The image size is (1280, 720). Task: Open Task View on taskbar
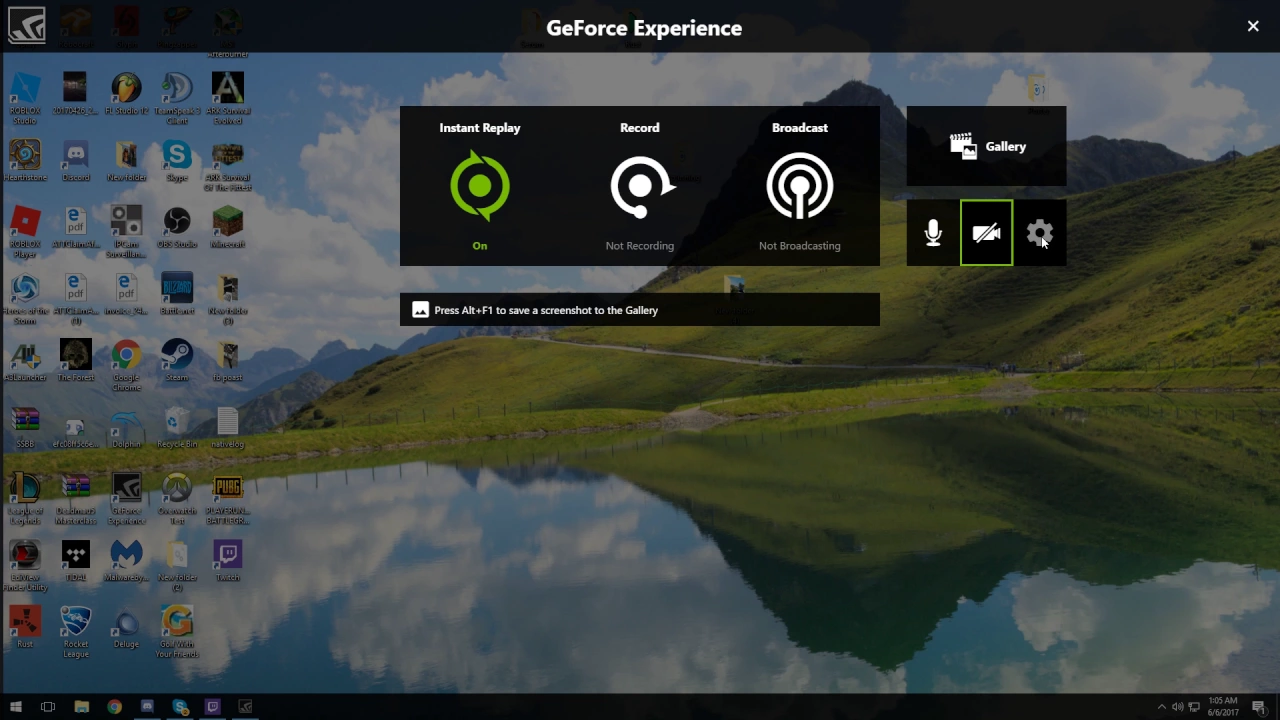[48, 707]
